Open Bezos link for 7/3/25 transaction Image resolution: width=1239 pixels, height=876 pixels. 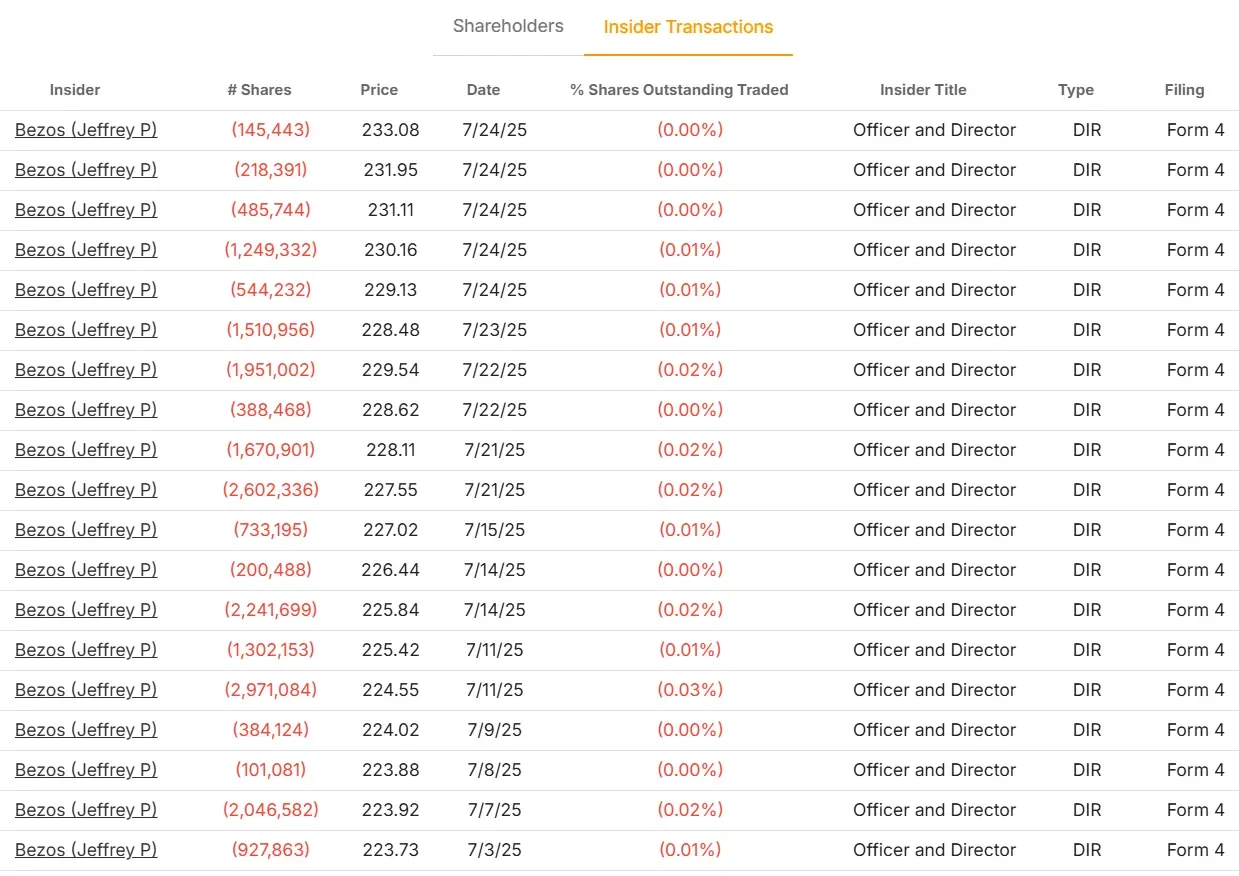click(86, 850)
